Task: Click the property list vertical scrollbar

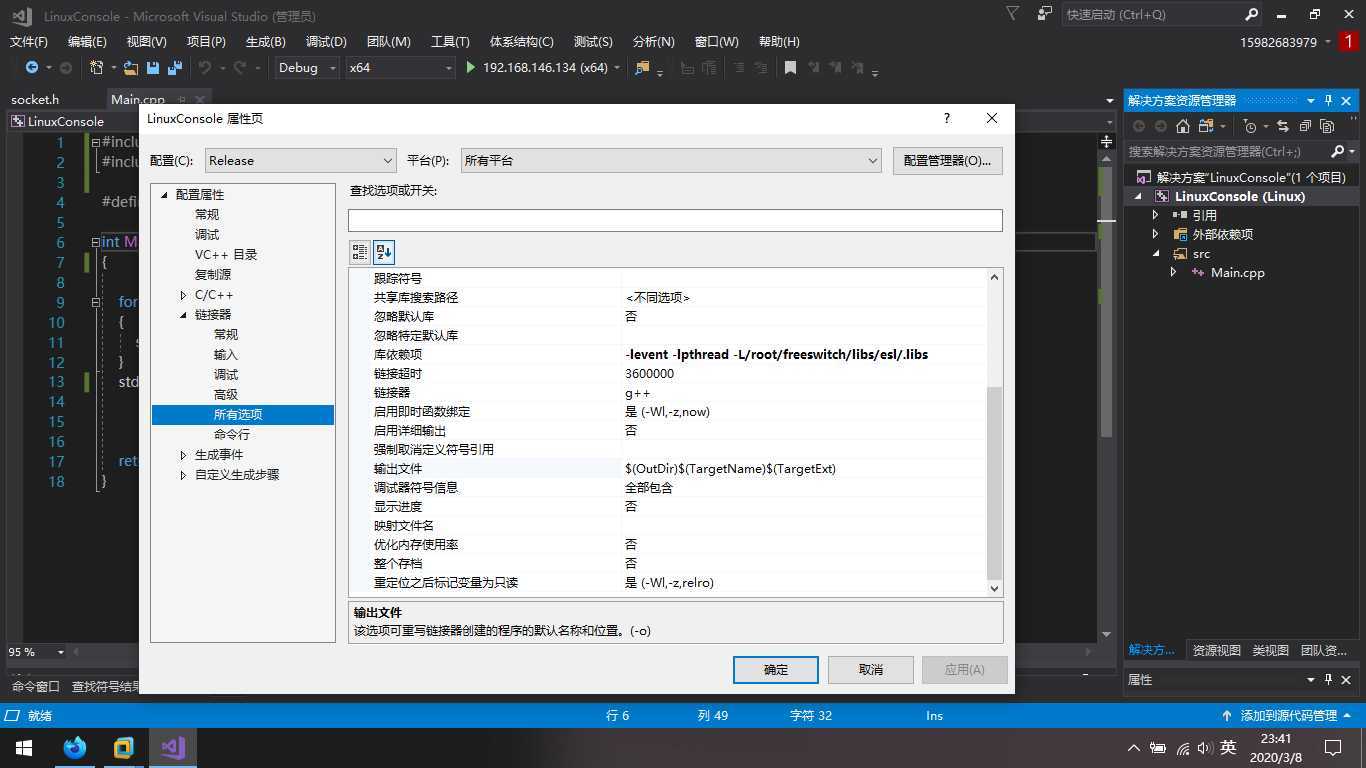Action: click(x=994, y=480)
